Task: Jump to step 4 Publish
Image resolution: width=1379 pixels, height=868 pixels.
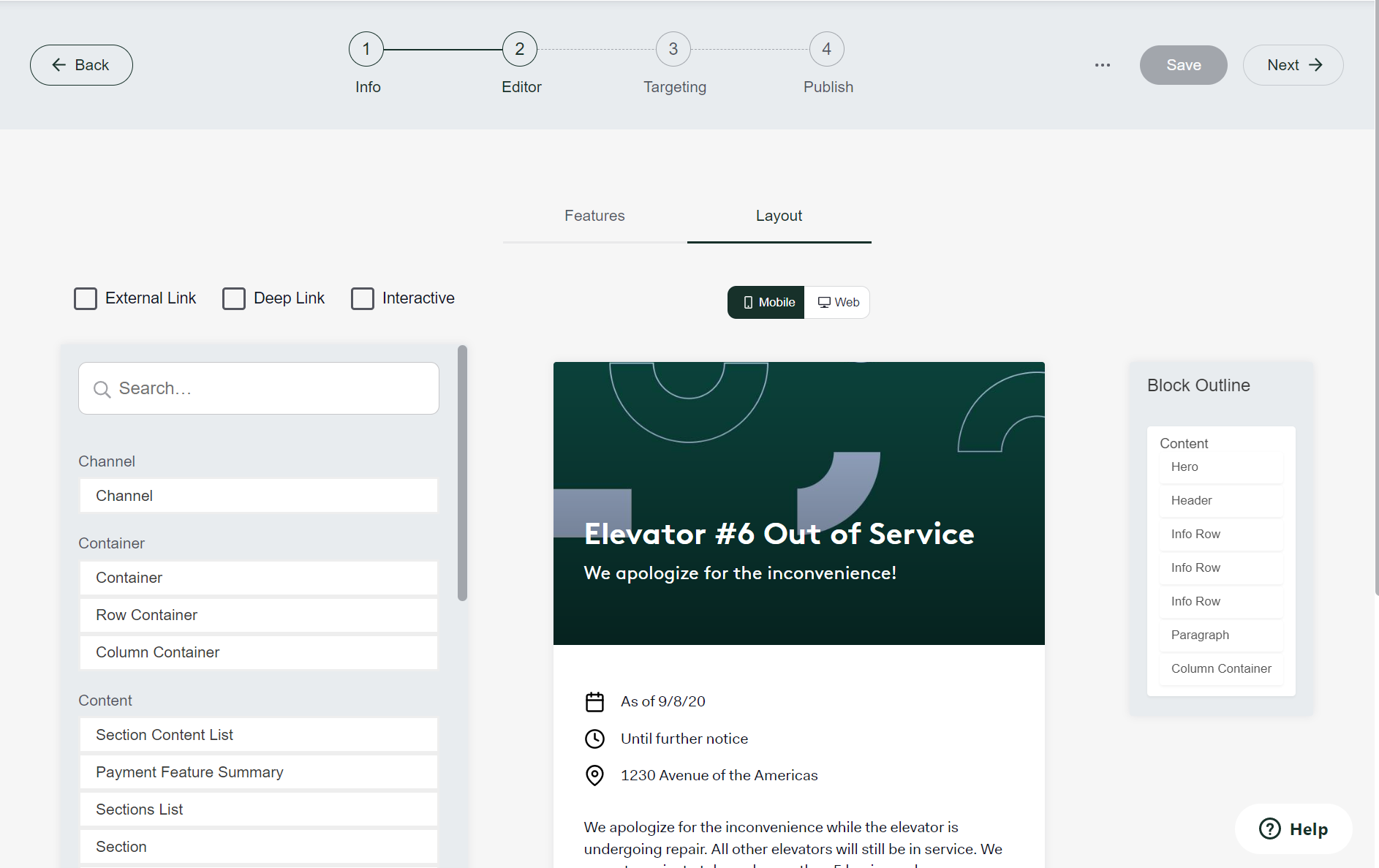Action: [826, 50]
